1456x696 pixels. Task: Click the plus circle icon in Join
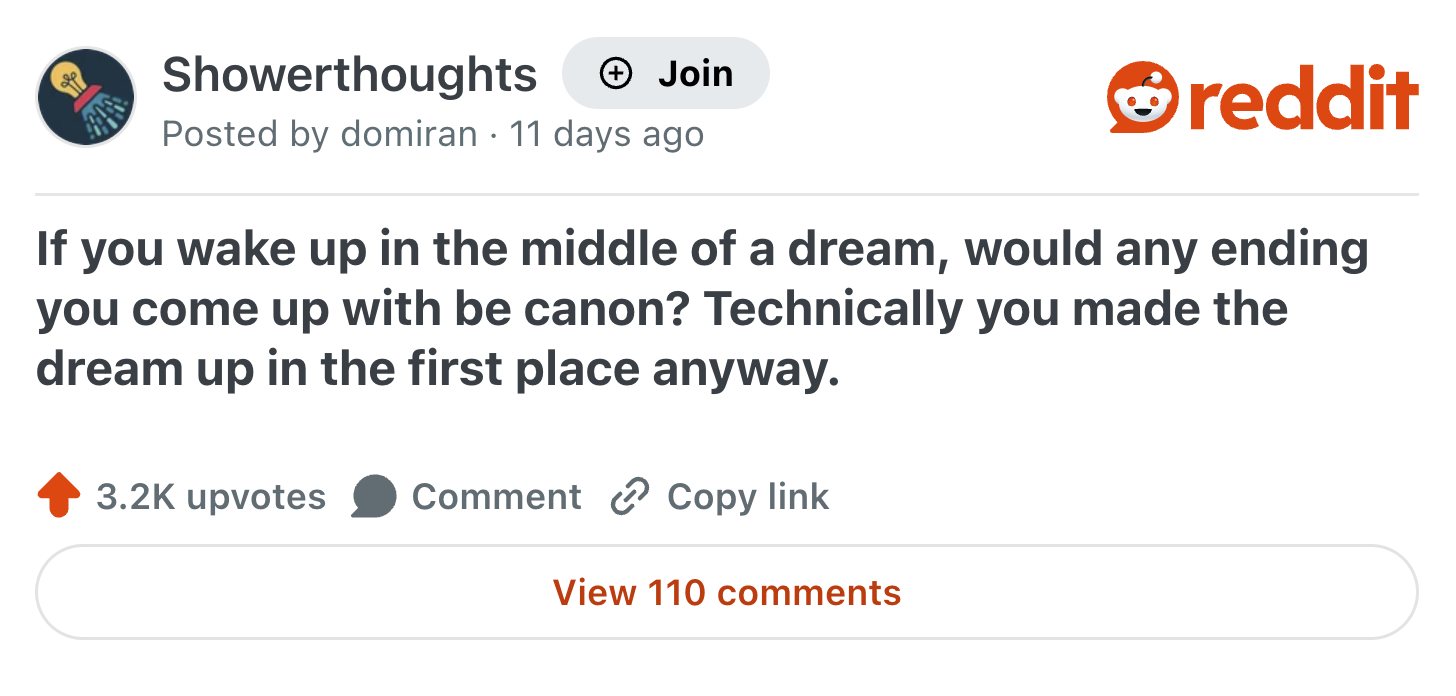(x=615, y=74)
